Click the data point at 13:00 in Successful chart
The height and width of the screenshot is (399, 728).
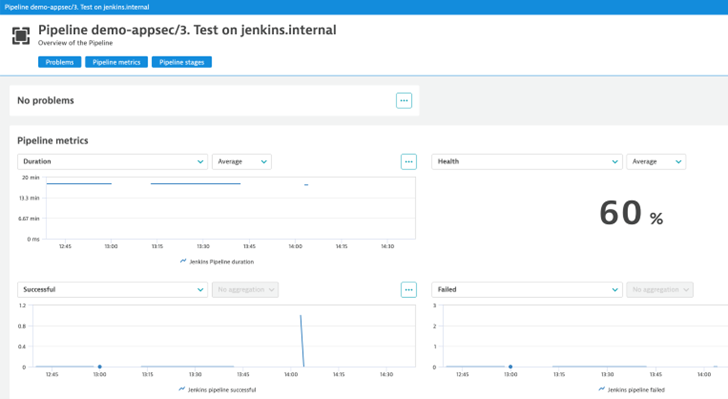point(100,366)
